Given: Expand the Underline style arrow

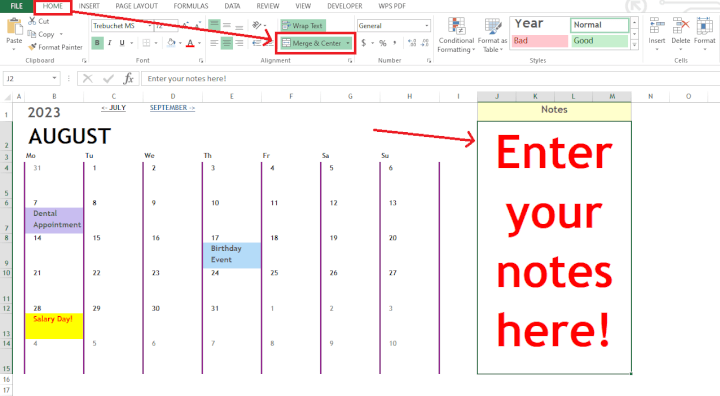Looking at the screenshot, I should tap(132, 43).
